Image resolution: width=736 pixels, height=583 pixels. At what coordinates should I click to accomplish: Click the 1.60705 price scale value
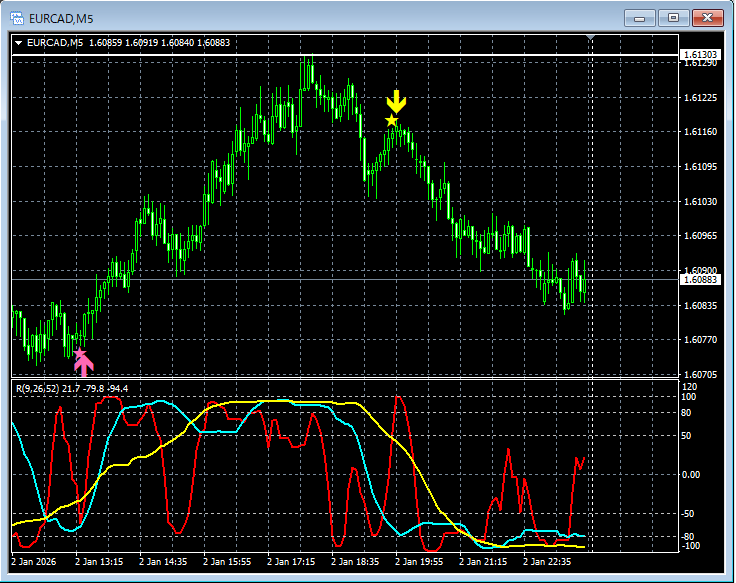[700, 374]
